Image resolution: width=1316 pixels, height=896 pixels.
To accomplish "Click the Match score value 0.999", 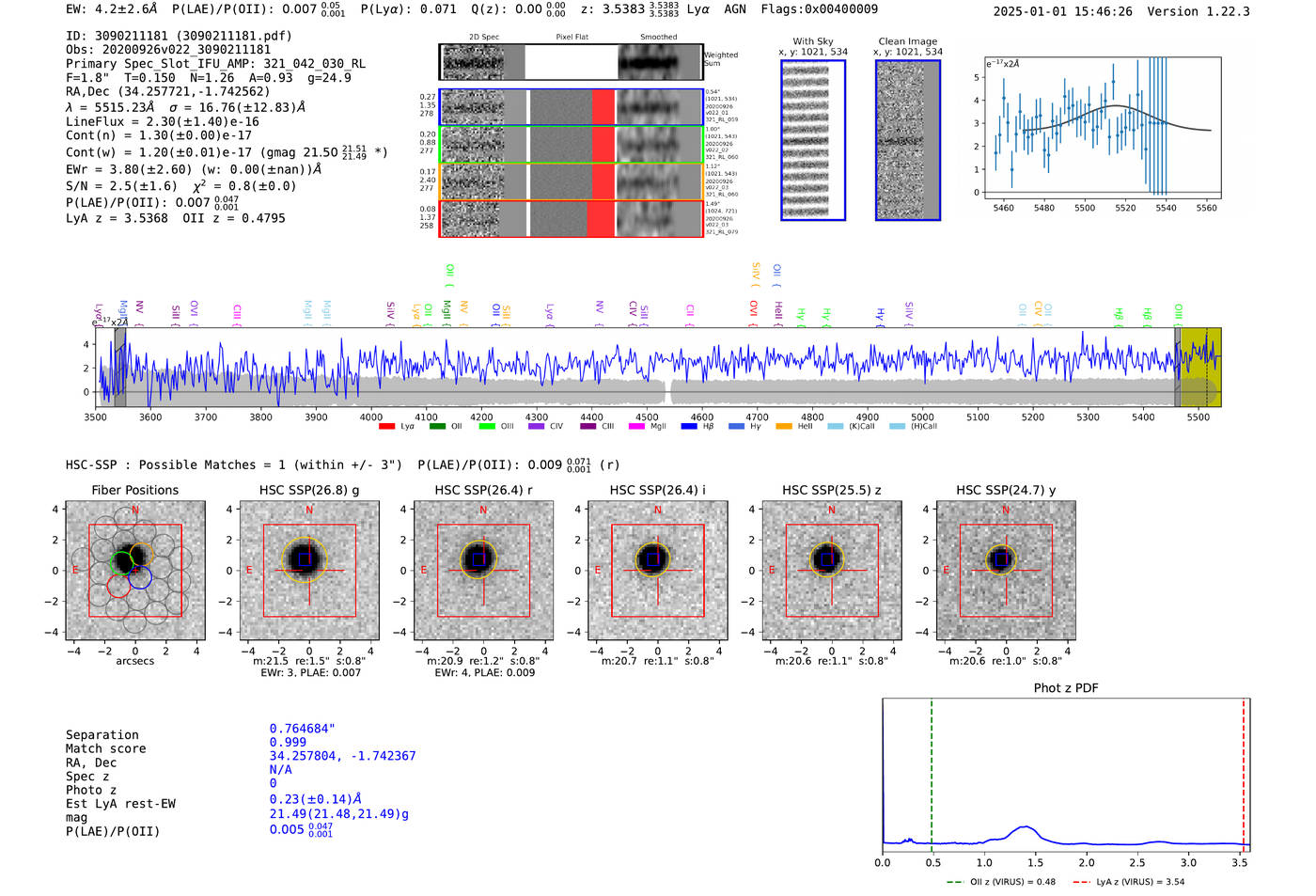I will [x=288, y=743].
